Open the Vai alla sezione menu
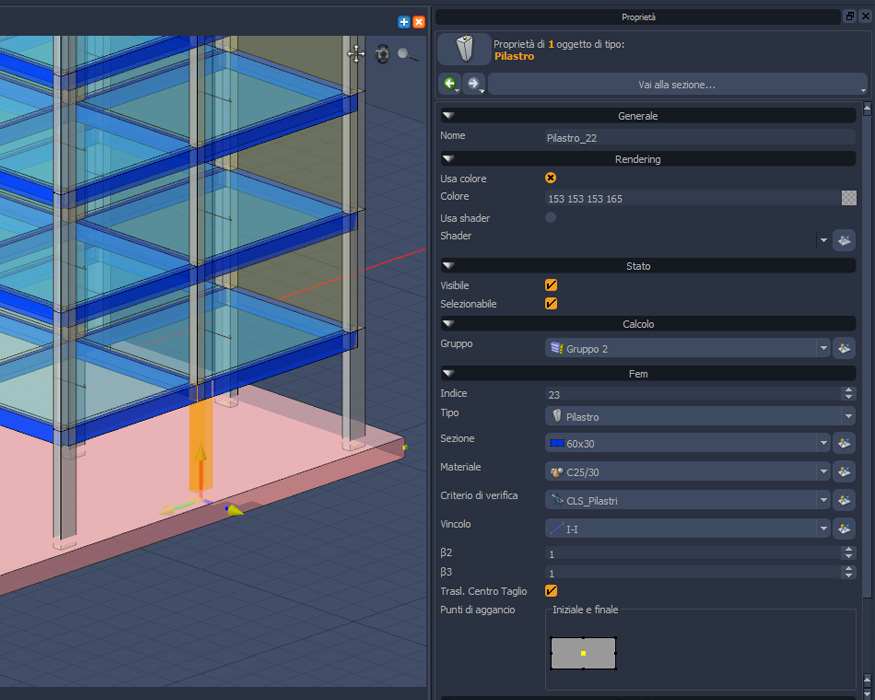 (677, 84)
